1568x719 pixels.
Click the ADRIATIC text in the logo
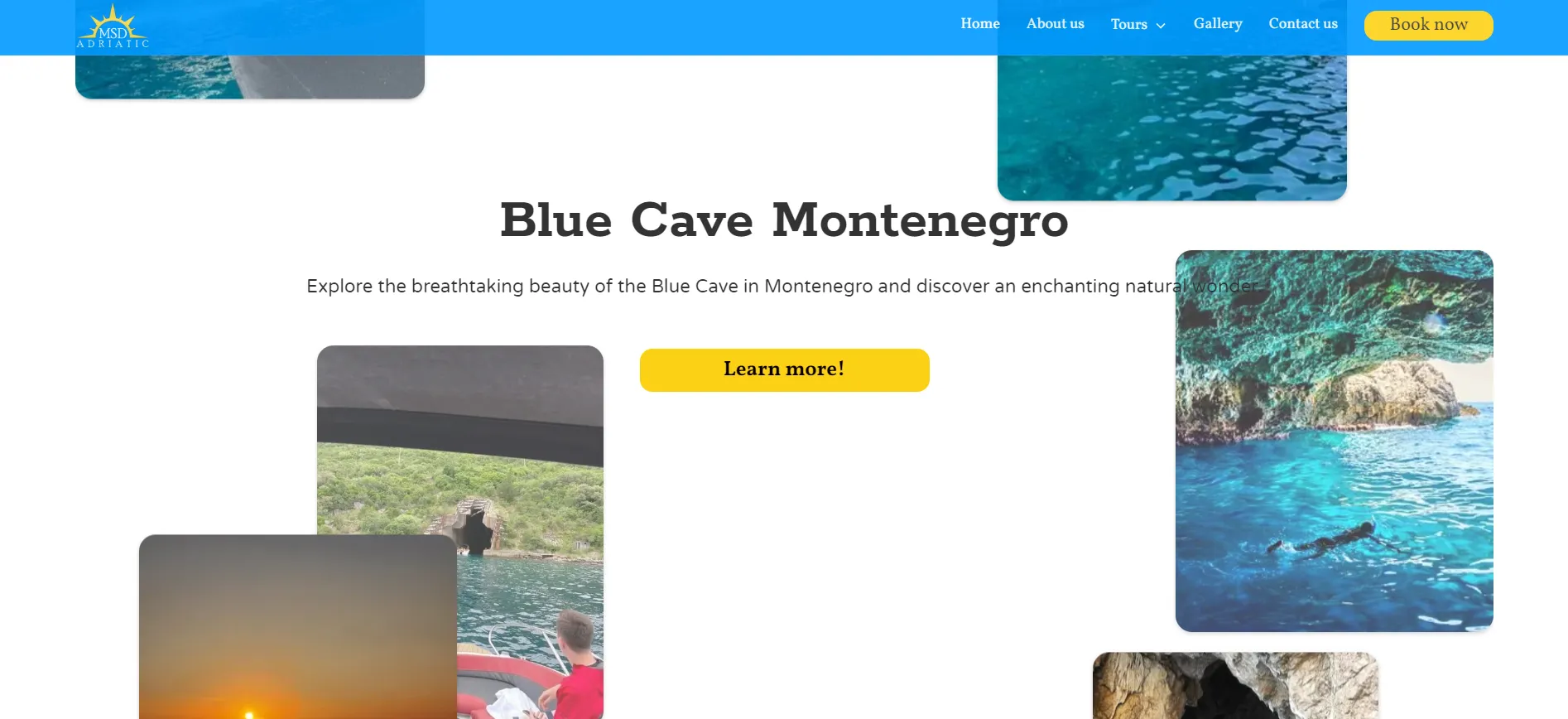tap(113, 43)
